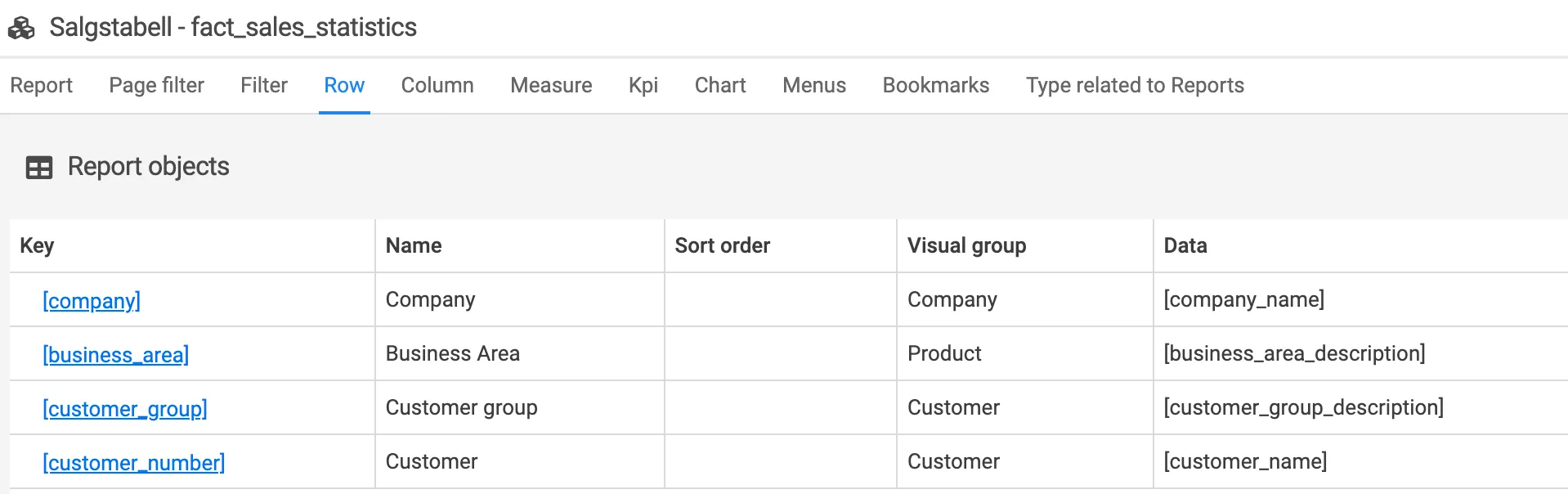The image size is (1568, 494).
Task: Open Type related to Reports tab
Action: tap(1135, 85)
